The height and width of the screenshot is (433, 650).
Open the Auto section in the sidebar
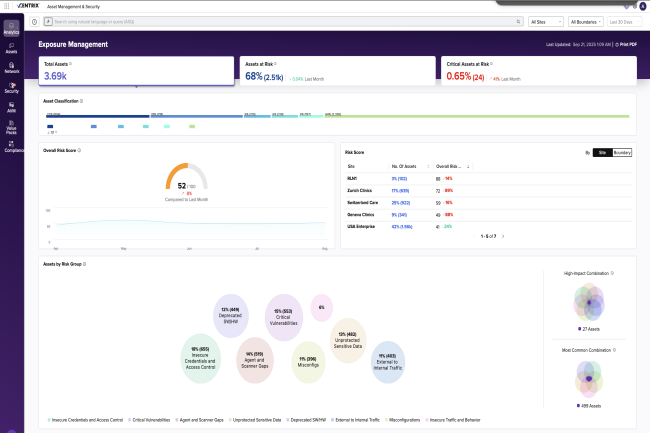[x=11, y=106]
